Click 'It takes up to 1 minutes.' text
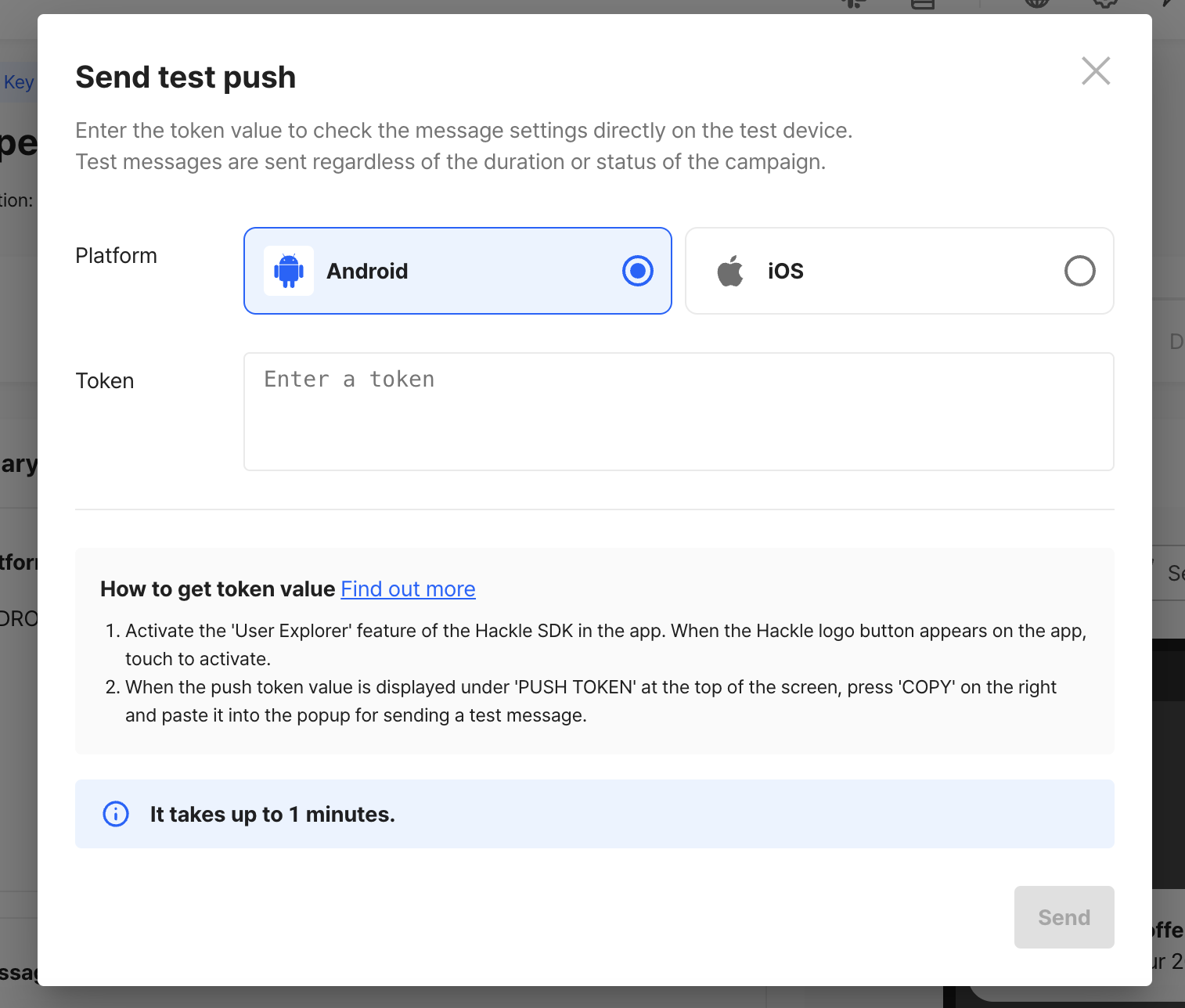The width and height of the screenshot is (1185, 1008). pyautogui.click(x=272, y=814)
